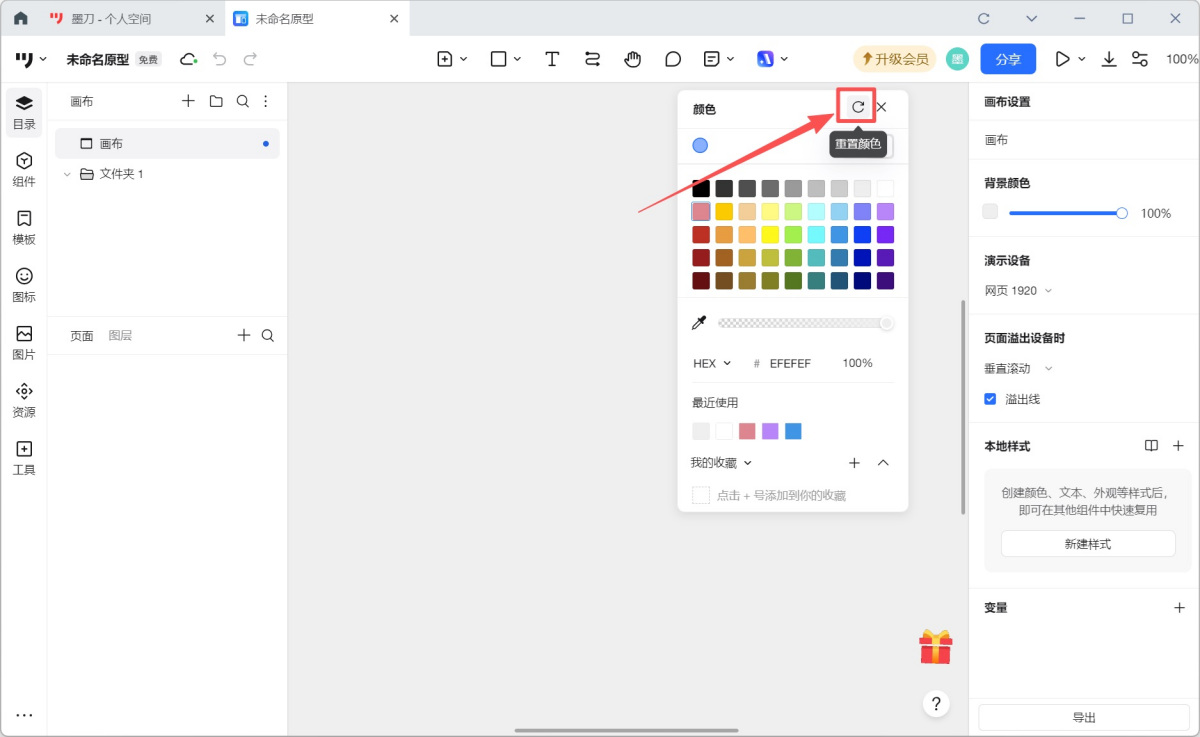Add new item in 画布 panel header

(188, 101)
